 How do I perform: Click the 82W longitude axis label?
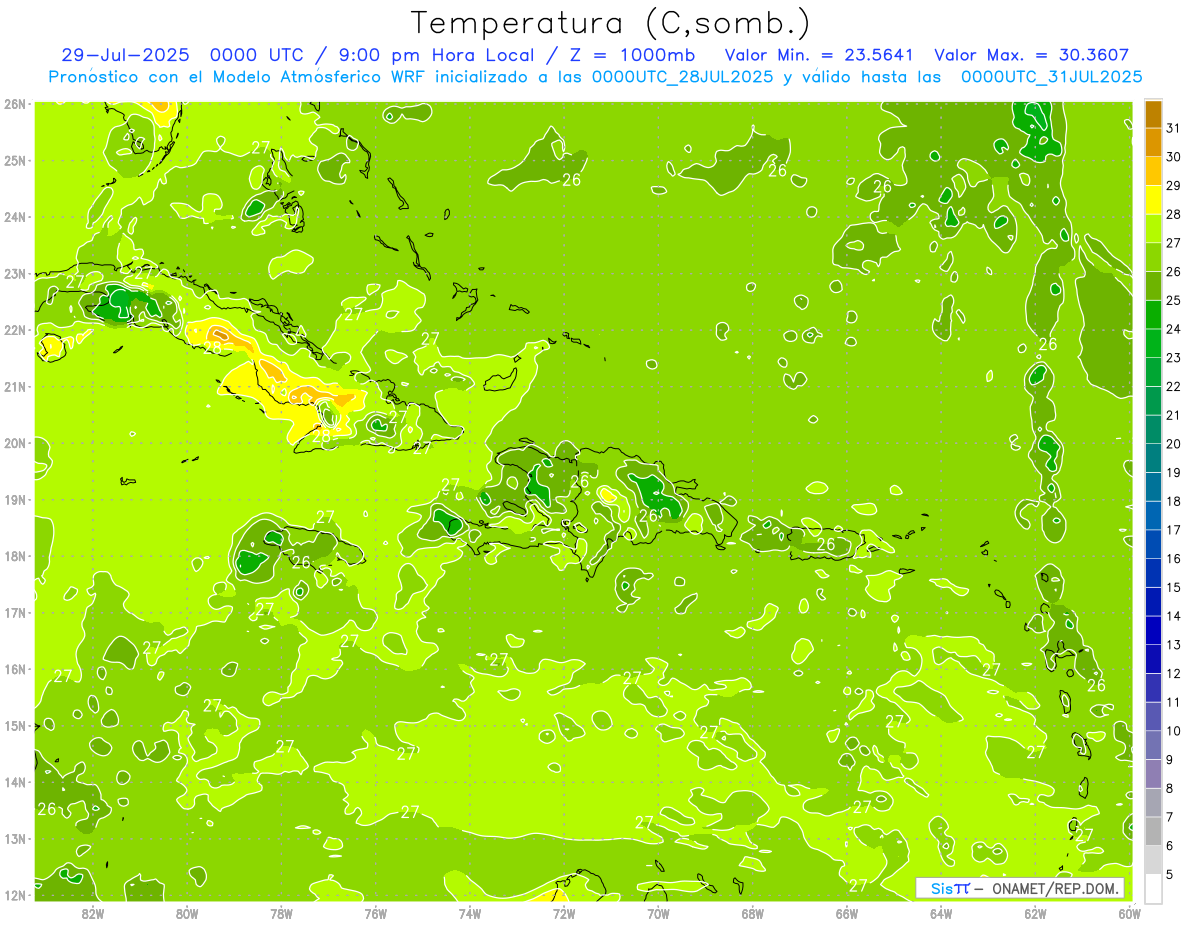(x=92, y=913)
